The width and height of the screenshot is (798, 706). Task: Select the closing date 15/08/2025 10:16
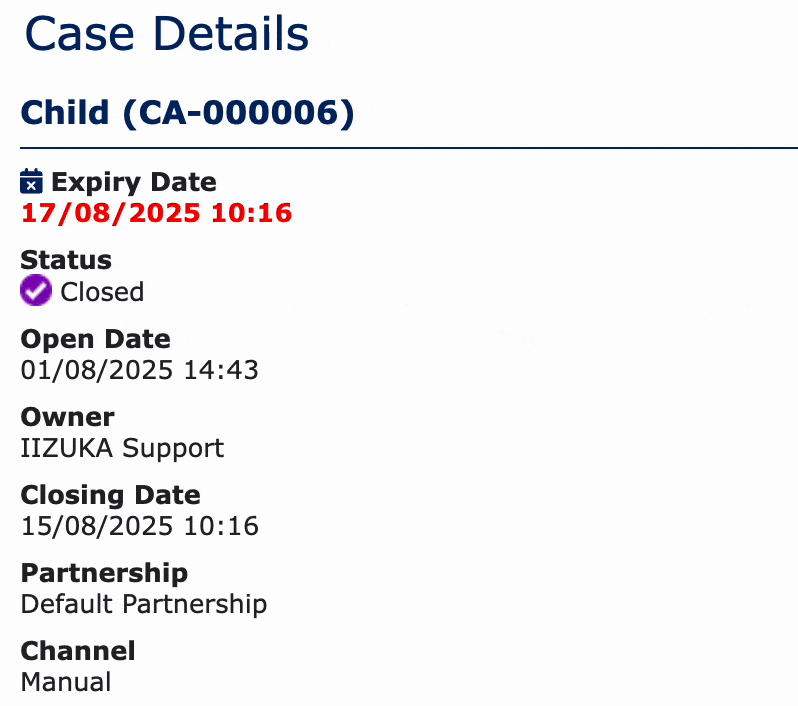coord(139,526)
